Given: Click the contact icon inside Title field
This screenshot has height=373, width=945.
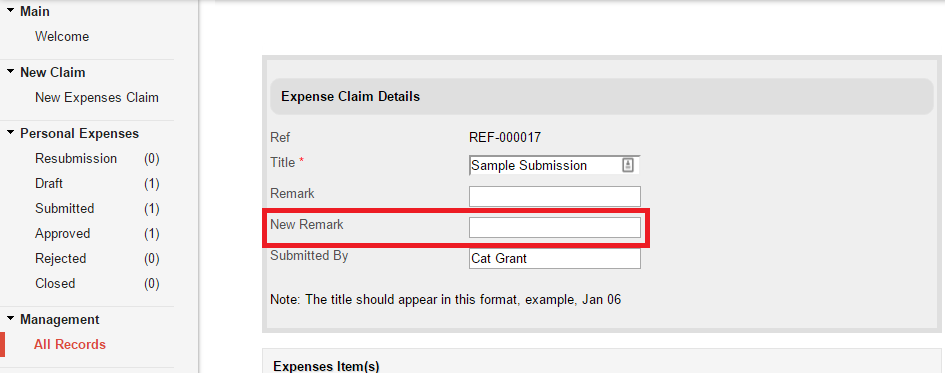Looking at the screenshot, I should 627,165.
